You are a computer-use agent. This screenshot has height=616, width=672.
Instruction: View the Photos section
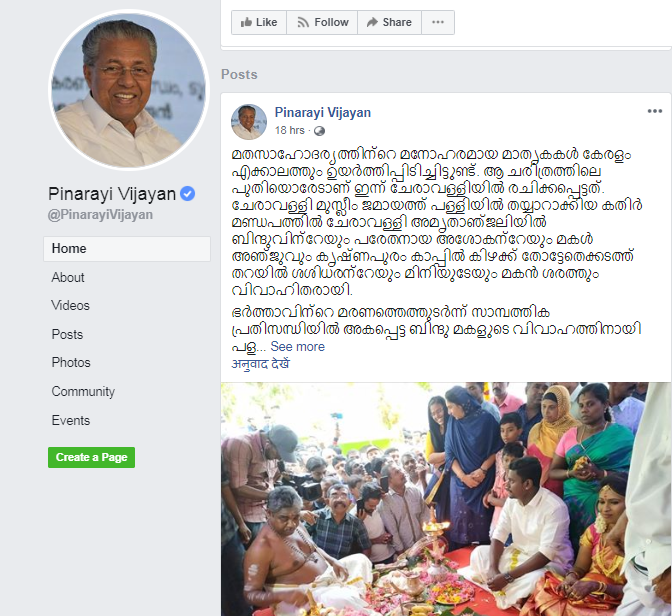click(71, 363)
